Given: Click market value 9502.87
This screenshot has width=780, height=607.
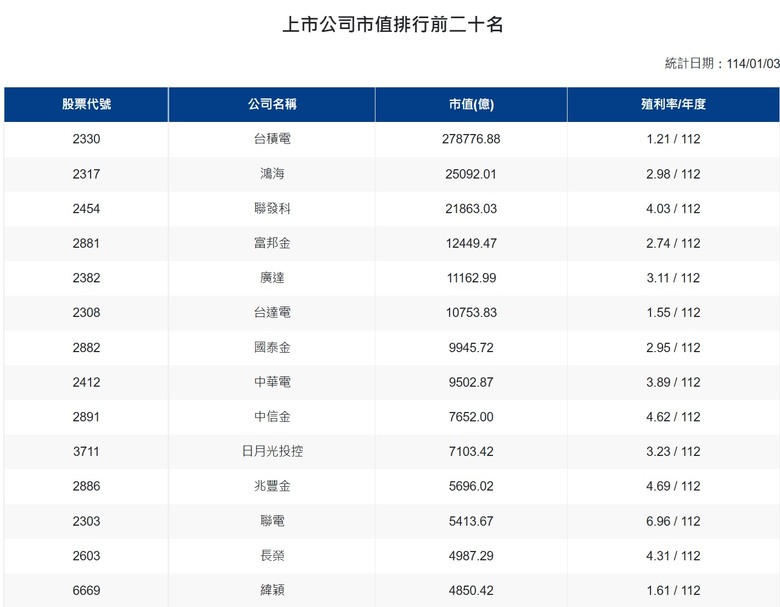Looking at the screenshot, I should point(471,383).
